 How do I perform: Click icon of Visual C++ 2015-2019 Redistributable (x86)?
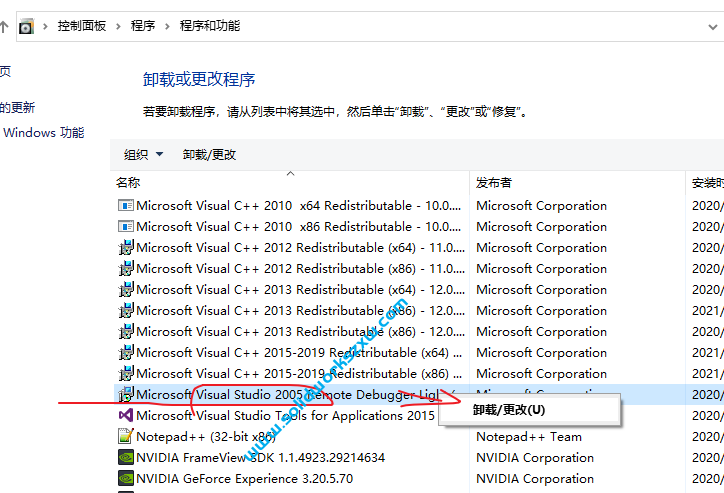click(126, 373)
